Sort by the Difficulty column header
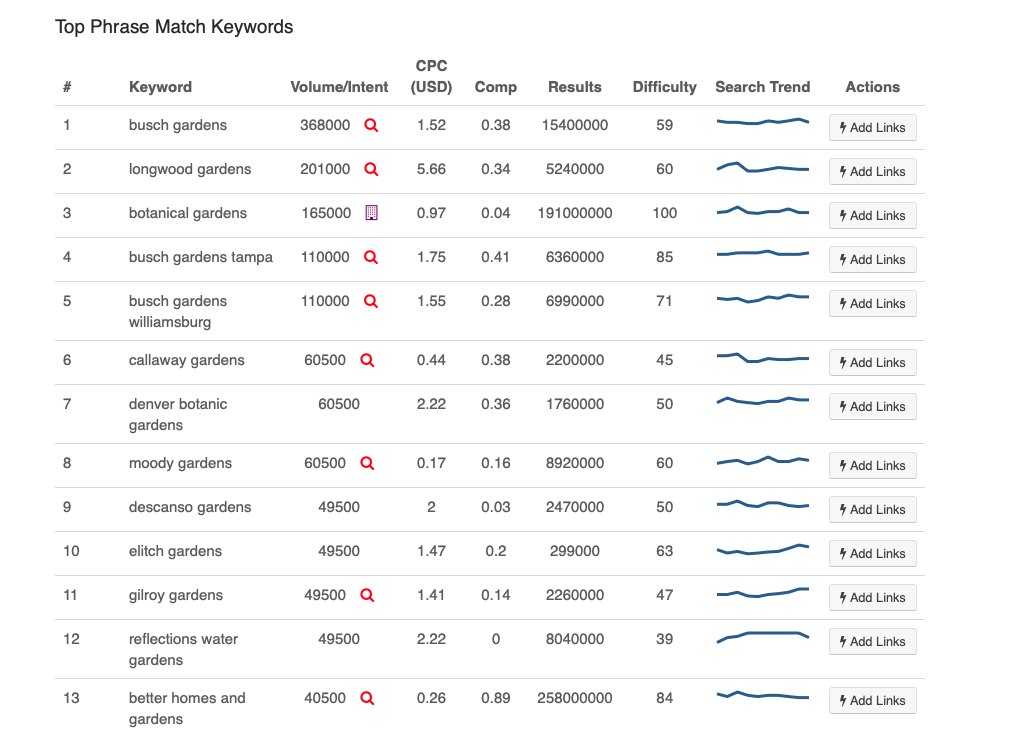This screenshot has height=733, width=1010. click(665, 87)
